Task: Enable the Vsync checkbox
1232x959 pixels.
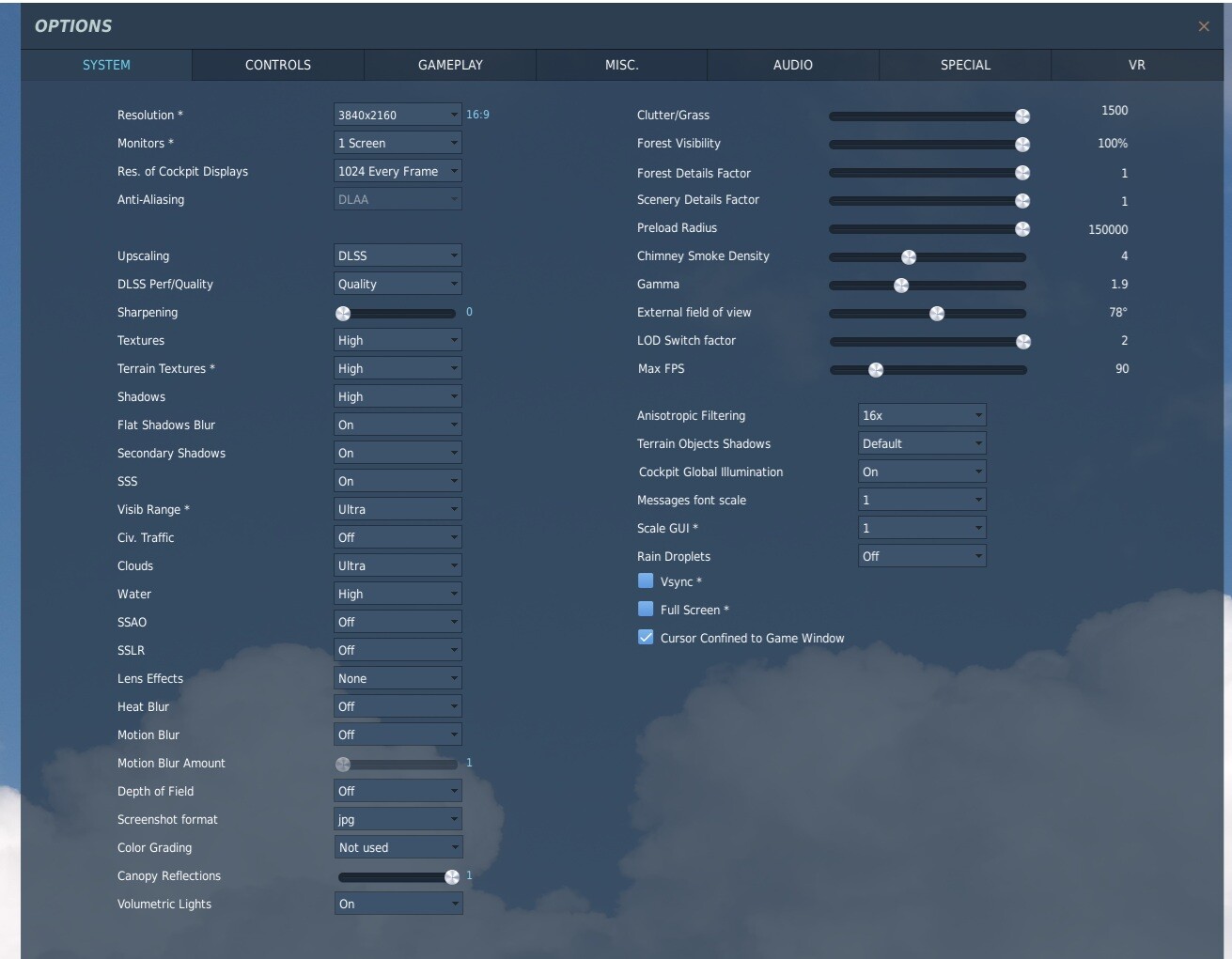Action: [x=646, y=580]
